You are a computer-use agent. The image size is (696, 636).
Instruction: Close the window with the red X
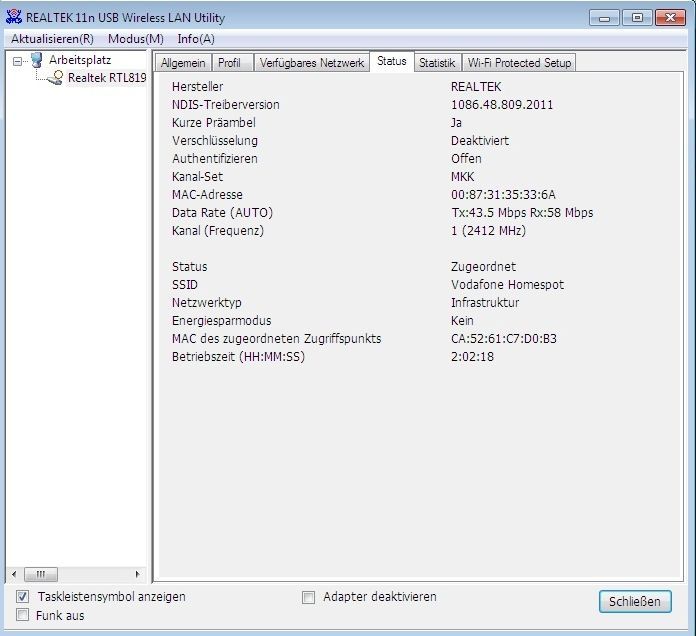coord(670,18)
